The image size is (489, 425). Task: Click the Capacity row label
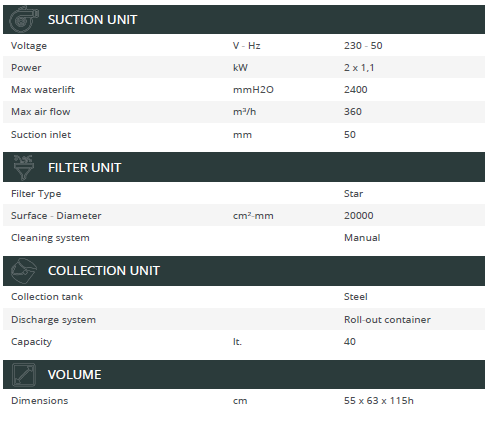point(32,342)
